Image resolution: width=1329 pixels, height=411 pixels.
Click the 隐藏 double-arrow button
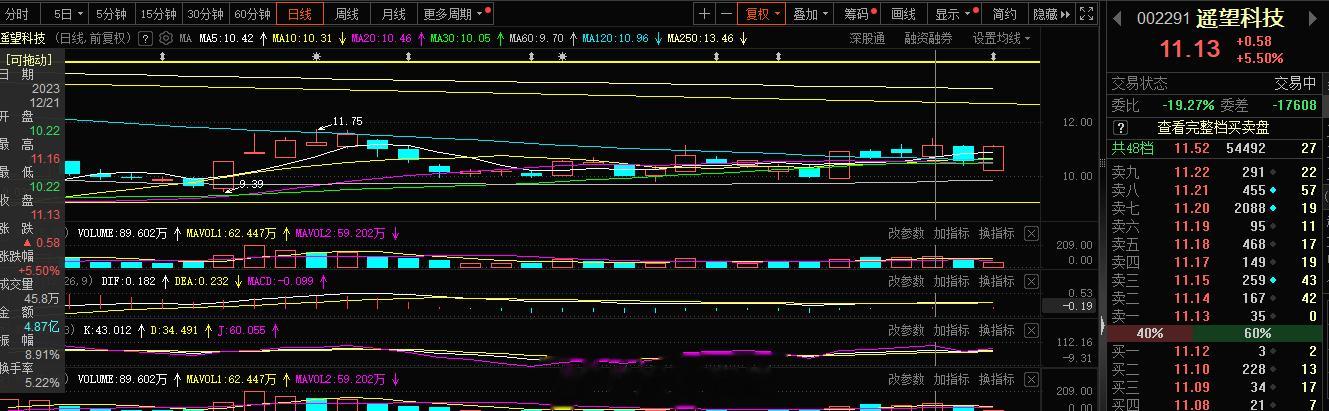(1052, 14)
